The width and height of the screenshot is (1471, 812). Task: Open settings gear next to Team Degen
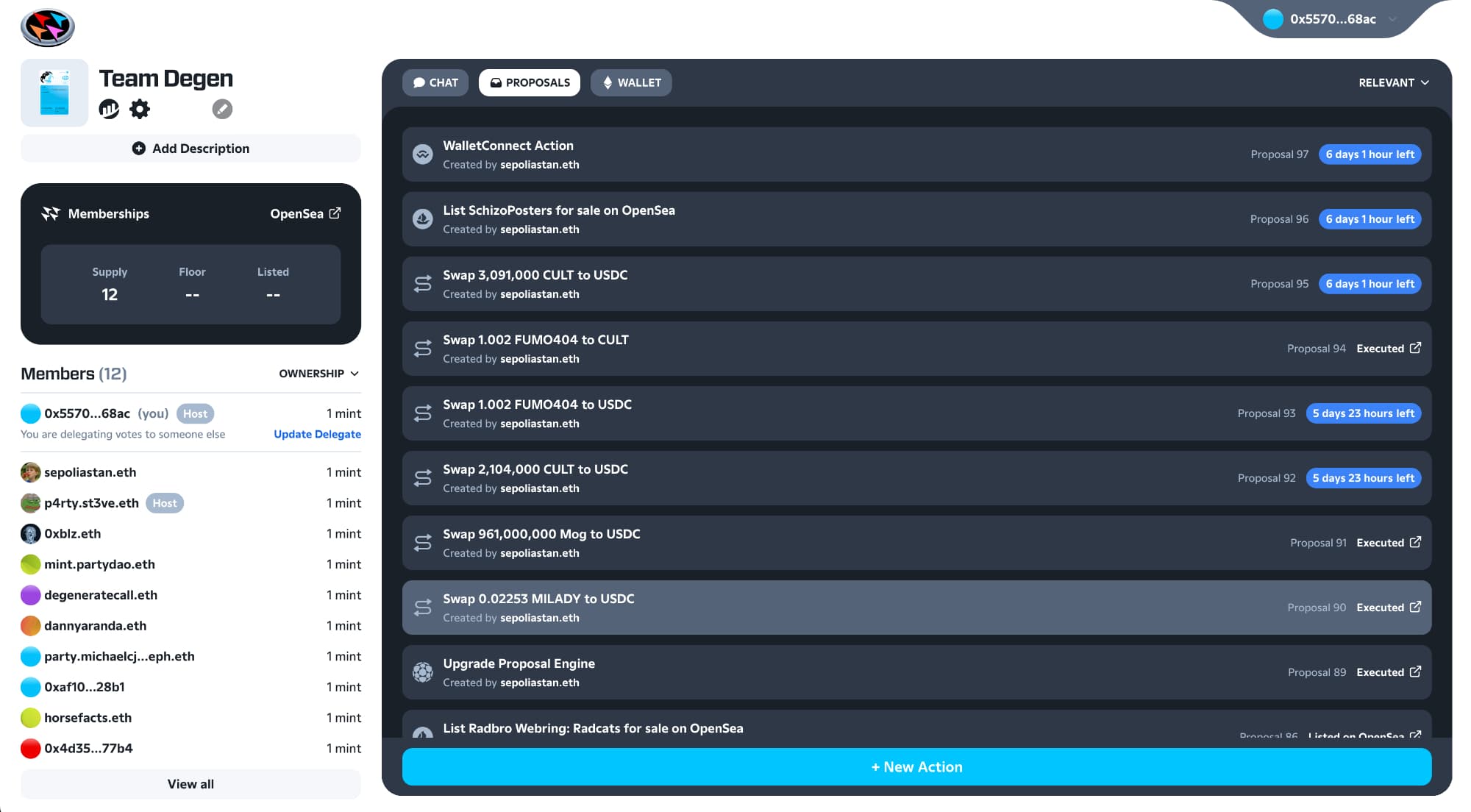click(x=140, y=110)
